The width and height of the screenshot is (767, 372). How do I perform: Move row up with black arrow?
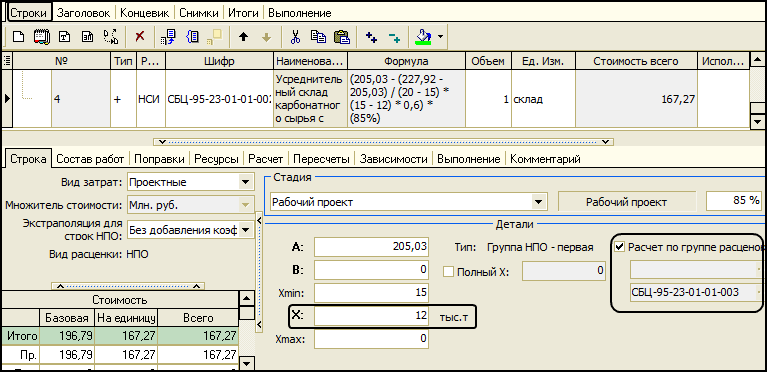(243, 37)
